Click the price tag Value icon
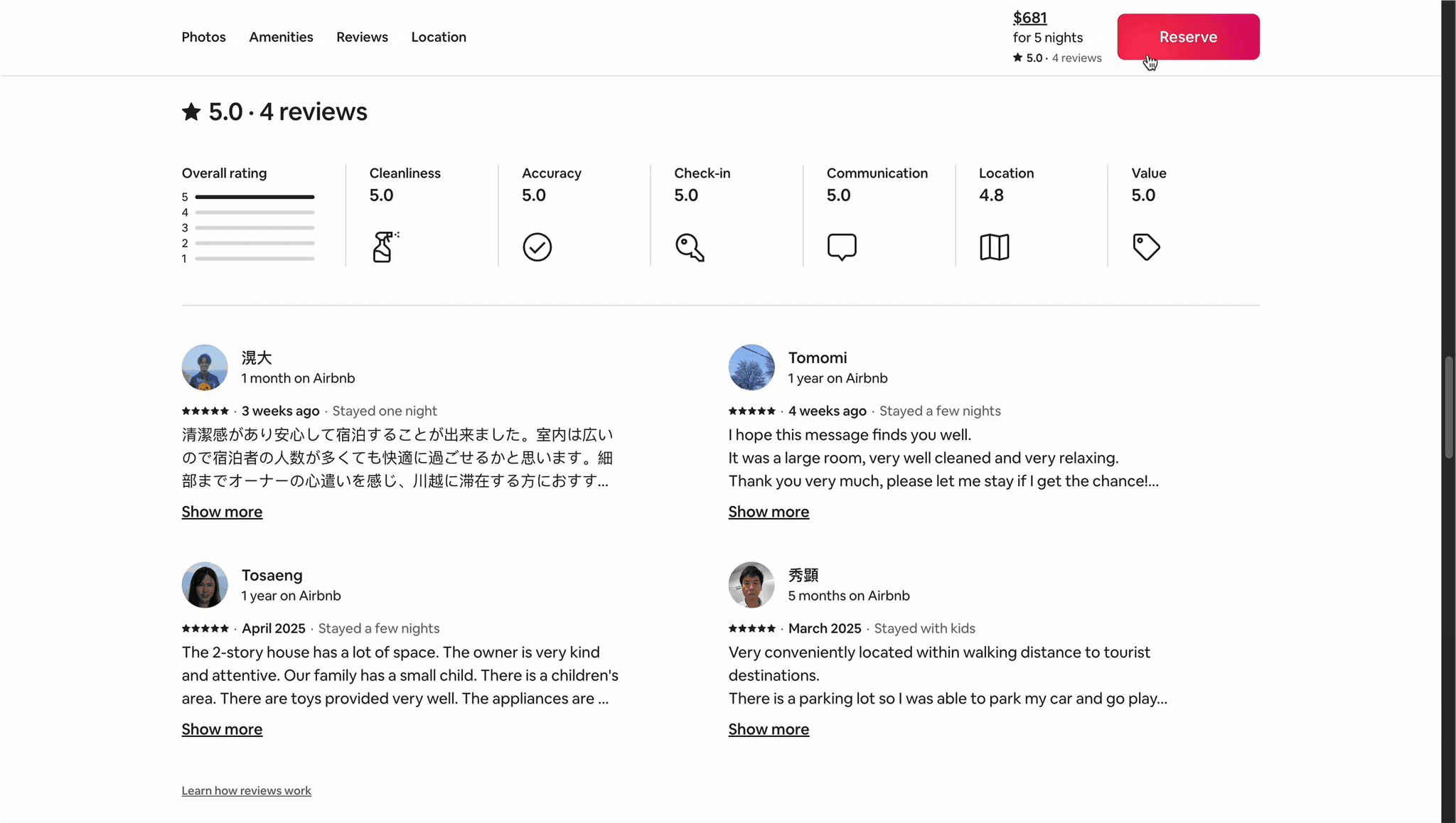 (x=1146, y=247)
